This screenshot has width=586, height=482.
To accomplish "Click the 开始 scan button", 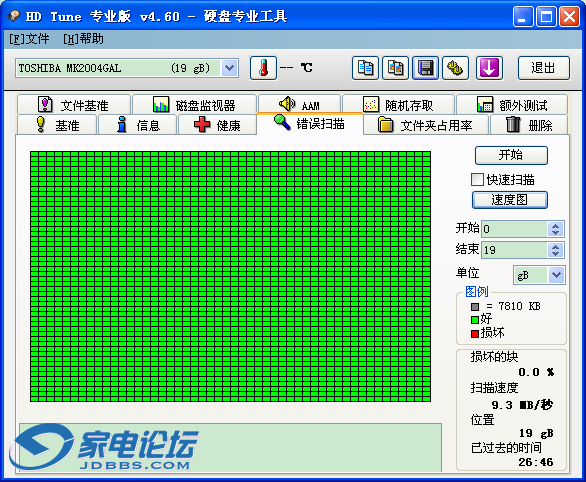I will tap(511, 155).
